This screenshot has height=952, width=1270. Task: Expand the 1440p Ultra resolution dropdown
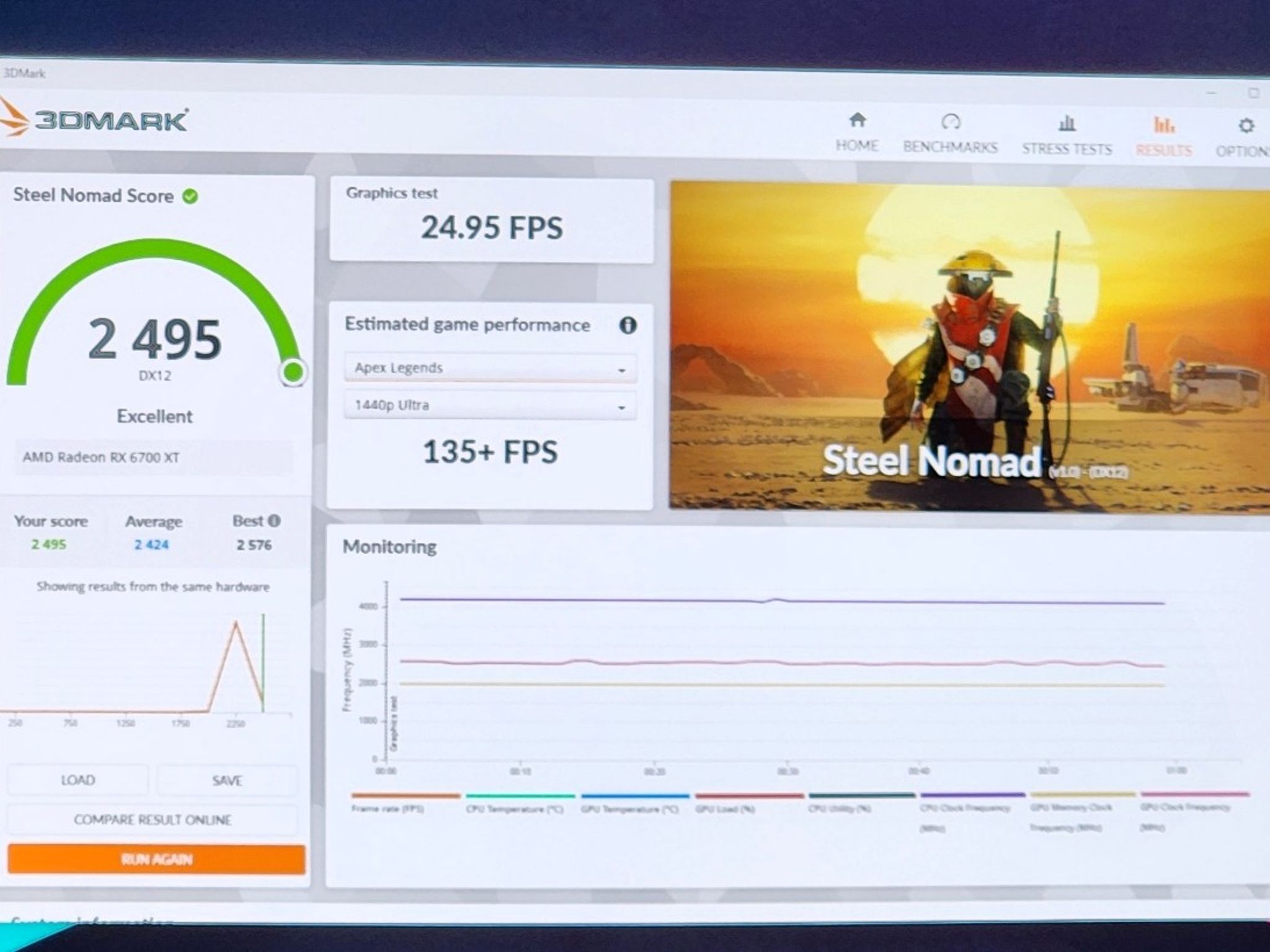[491, 406]
